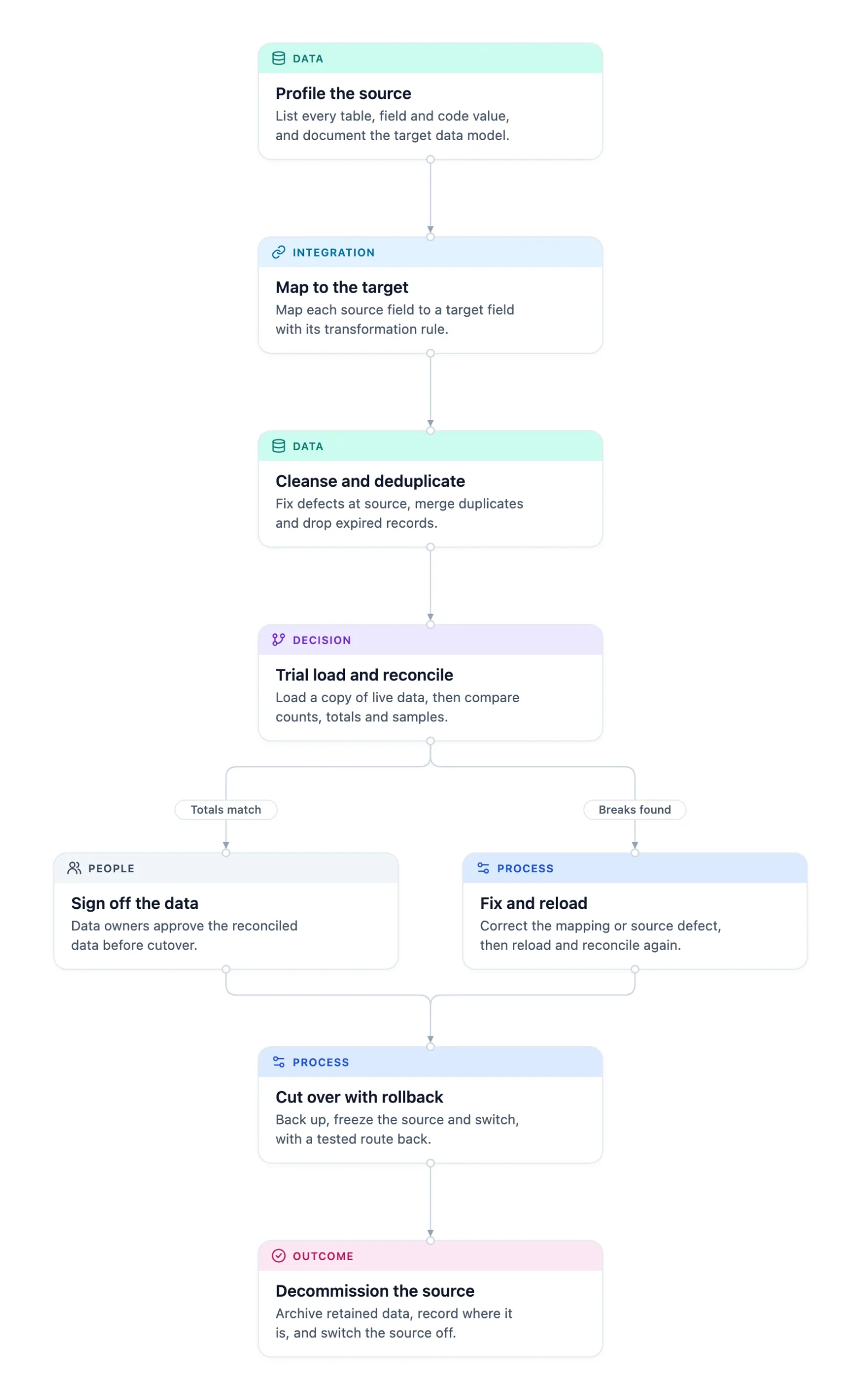The height and width of the screenshot is (1400, 861).
Task: Select the Map to the target title
Action: [x=342, y=287]
